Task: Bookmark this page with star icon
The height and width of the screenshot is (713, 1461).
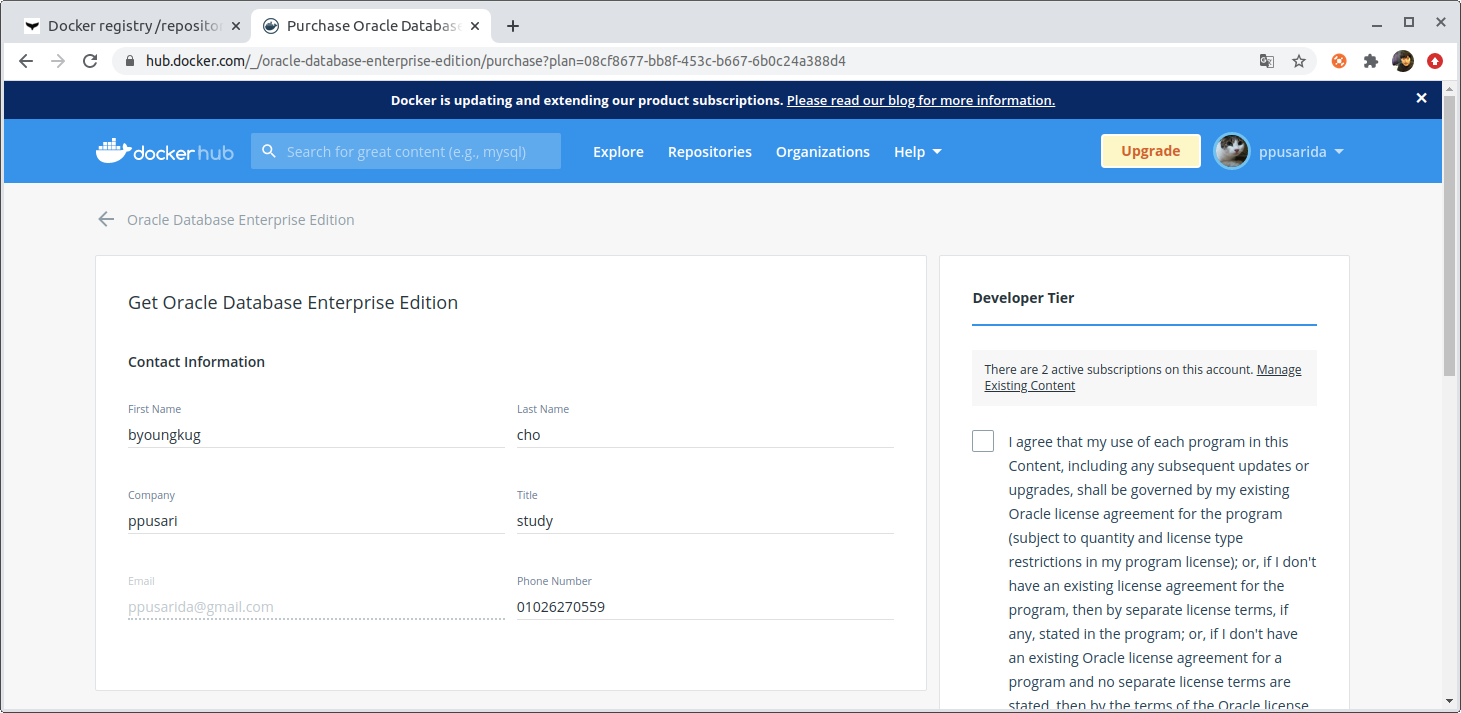Action: click(x=1299, y=61)
